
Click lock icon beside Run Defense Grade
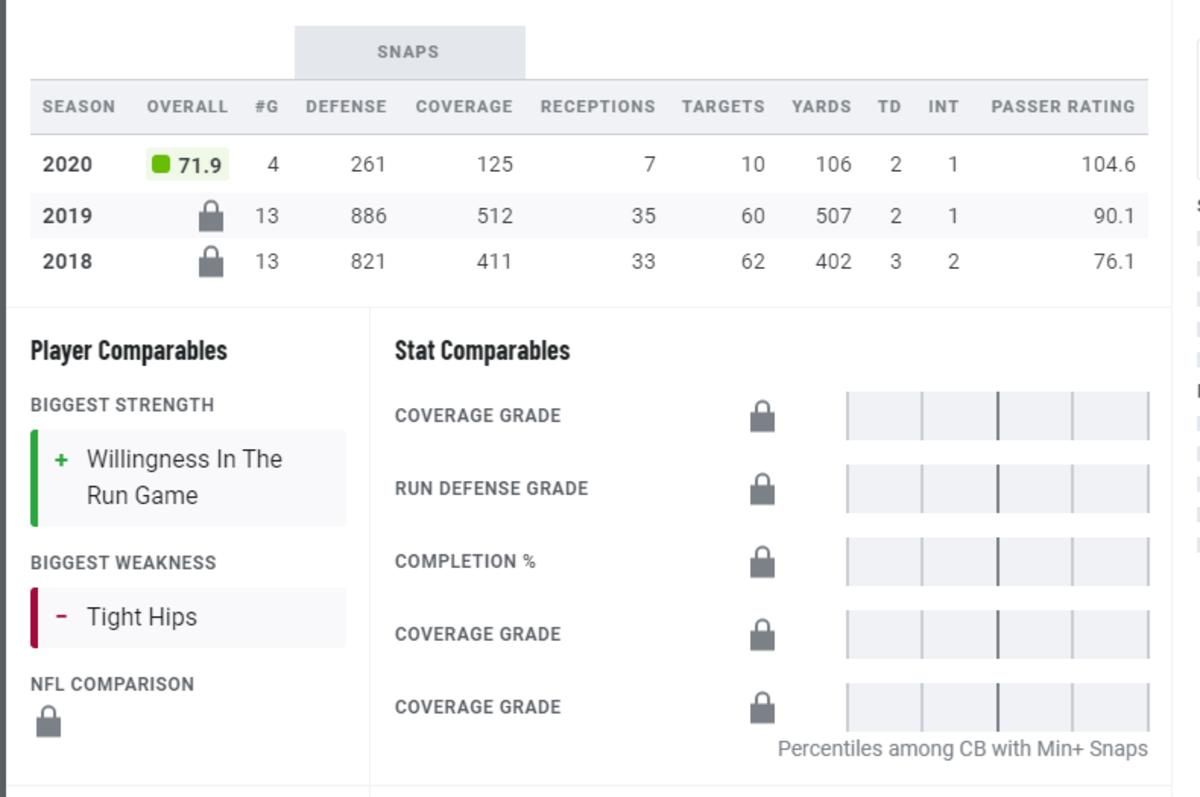pyautogui.click(x=762, y=489)
